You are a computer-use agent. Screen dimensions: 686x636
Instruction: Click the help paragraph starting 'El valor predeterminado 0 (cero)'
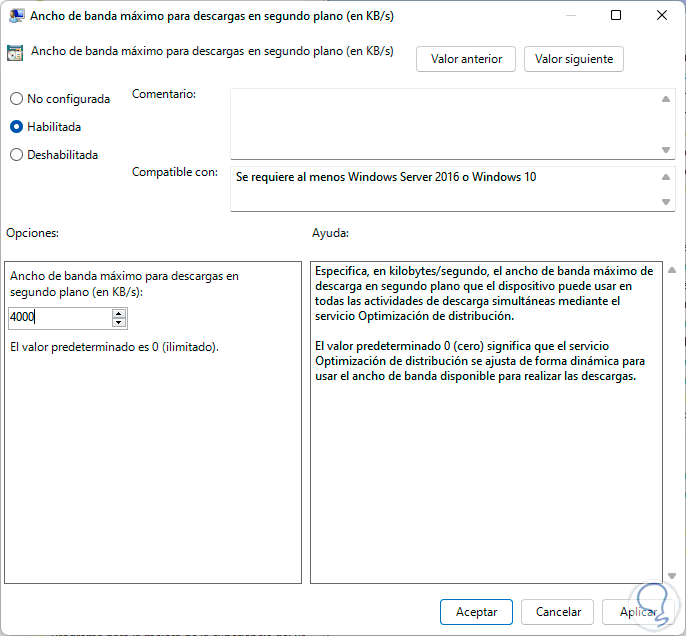(x=480, y=361)
